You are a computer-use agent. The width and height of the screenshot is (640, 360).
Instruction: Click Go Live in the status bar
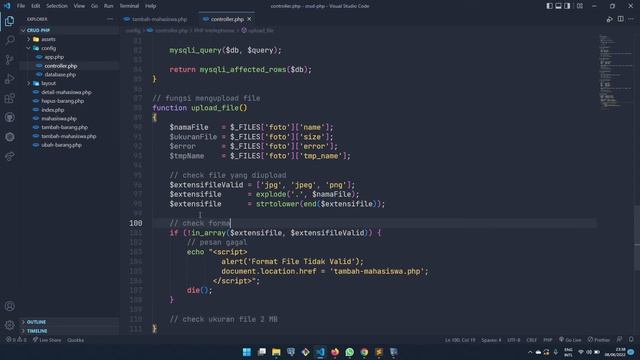570,340
